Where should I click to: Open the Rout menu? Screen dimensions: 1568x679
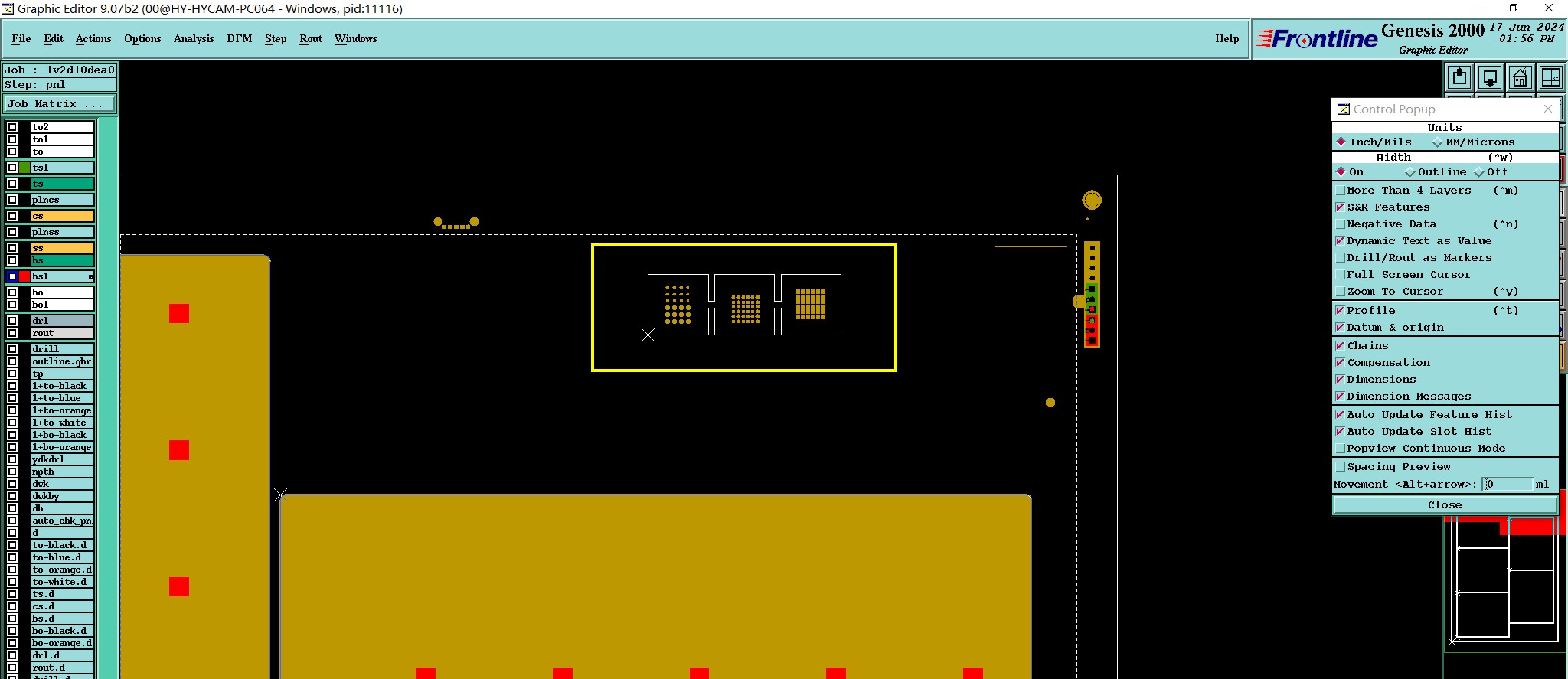click(x=311, y=38)
